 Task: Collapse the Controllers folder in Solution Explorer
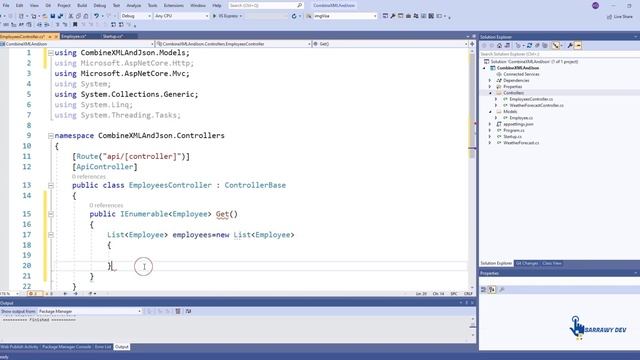tap(491, 93)
